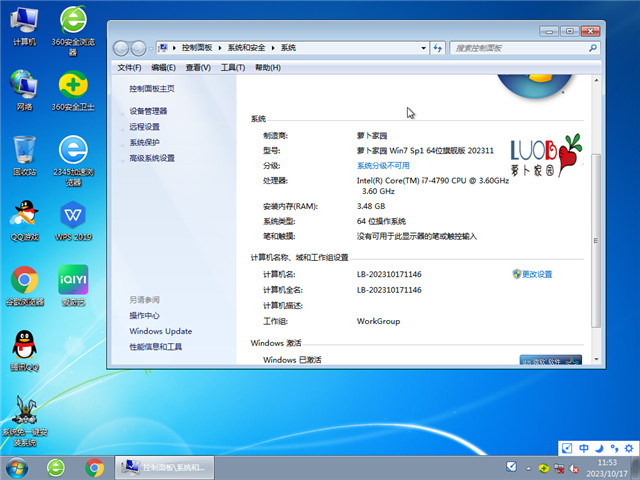
Task: Open the 查看(V) menu
Action: point(198,68)
